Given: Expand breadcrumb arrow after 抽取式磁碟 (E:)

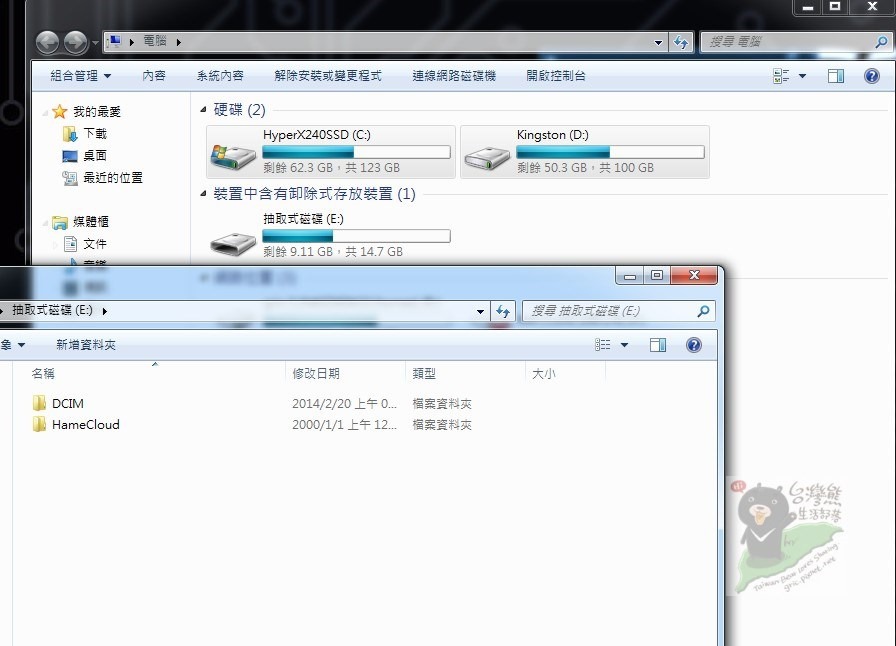Looking at the screenshot, I should 105,311.
